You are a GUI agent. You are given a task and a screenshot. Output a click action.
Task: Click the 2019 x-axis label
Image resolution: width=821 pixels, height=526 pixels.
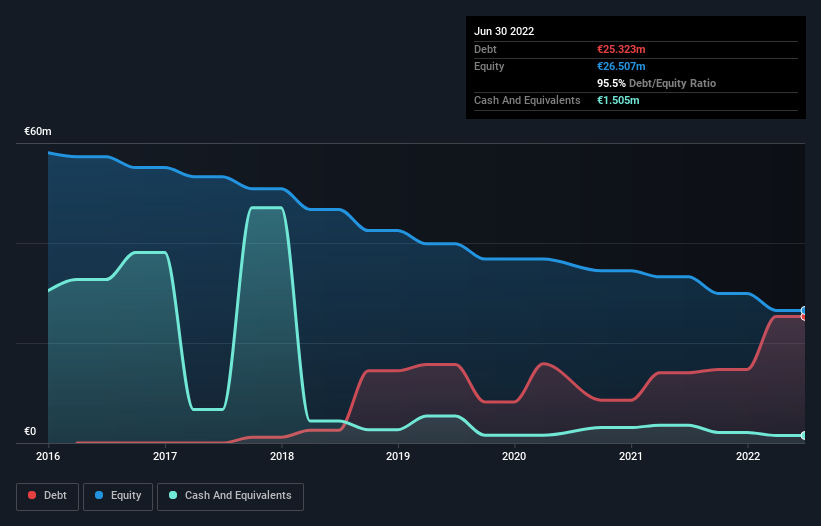(398, 456)
